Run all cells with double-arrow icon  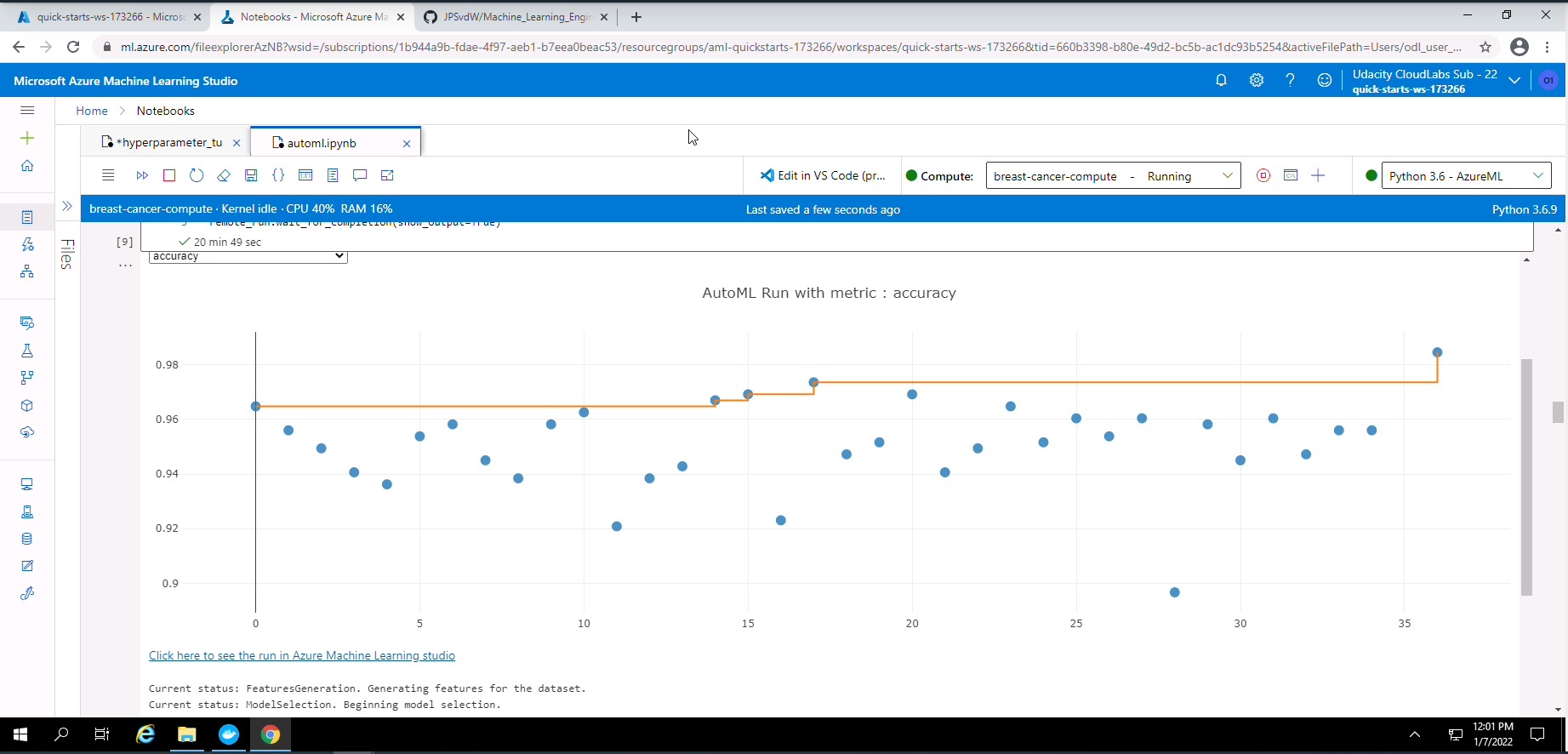click(142, 175)
